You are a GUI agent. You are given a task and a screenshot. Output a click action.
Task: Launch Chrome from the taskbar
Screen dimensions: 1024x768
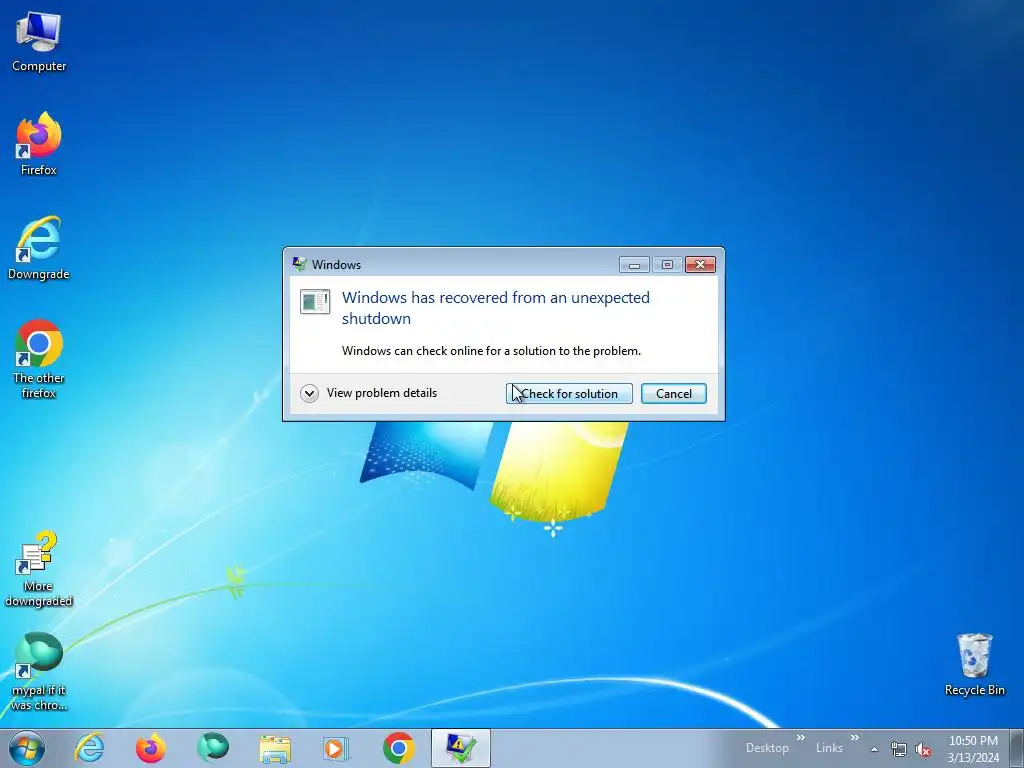[x=398, y=748]
